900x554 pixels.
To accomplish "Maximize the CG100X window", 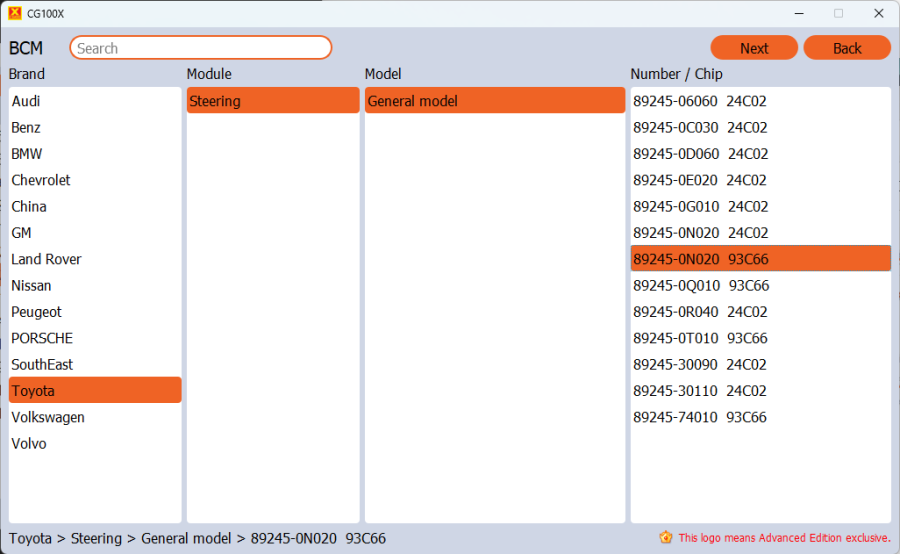I will point(838,13).
